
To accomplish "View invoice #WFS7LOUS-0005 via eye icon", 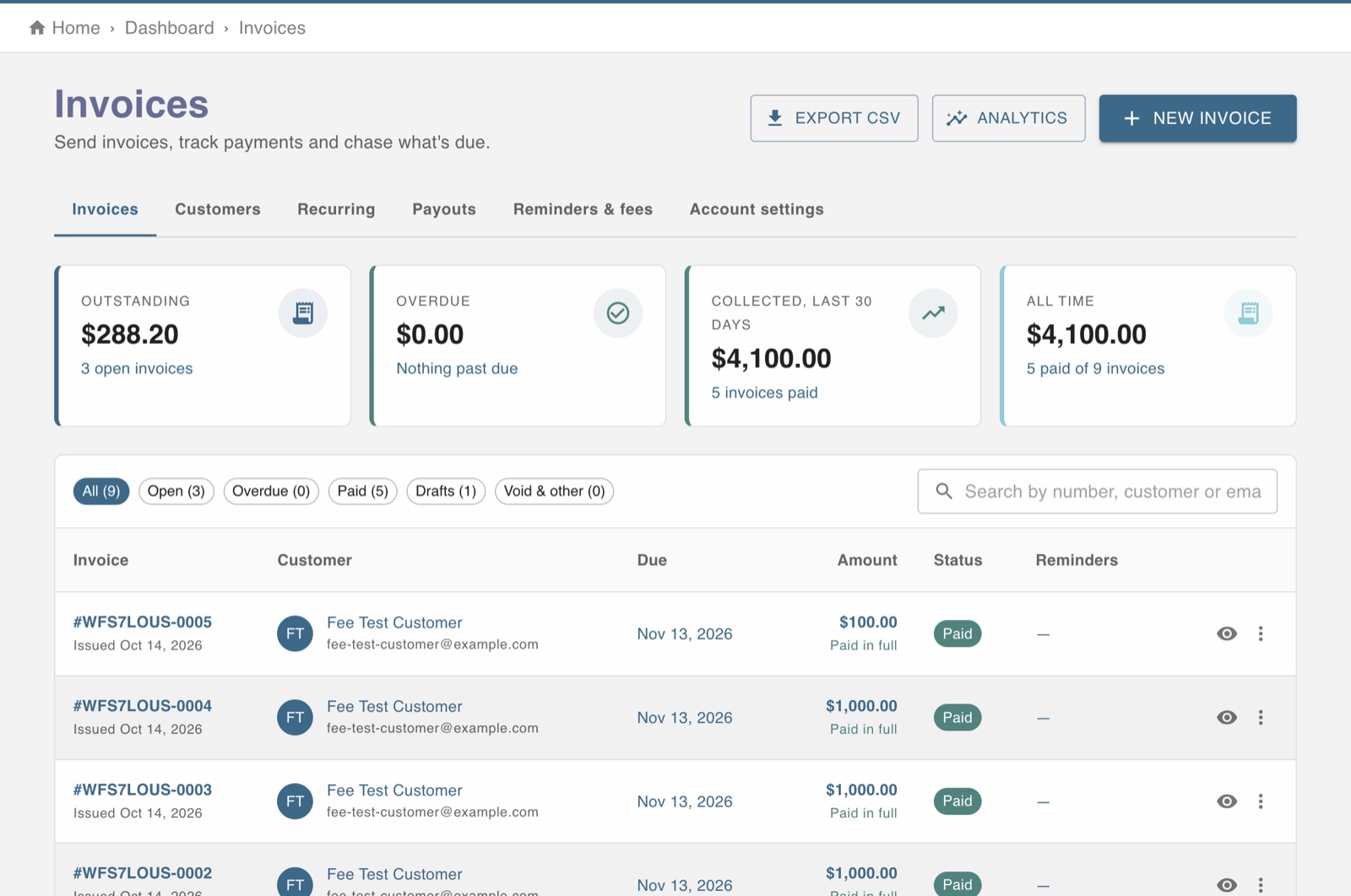I will click(x=1227, y=633).
